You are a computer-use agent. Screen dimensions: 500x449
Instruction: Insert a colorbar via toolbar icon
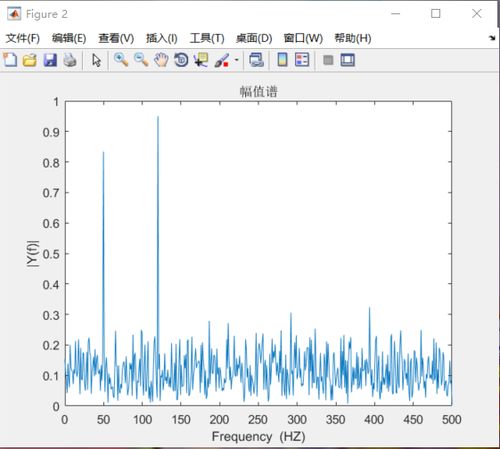tap(282, 60)
